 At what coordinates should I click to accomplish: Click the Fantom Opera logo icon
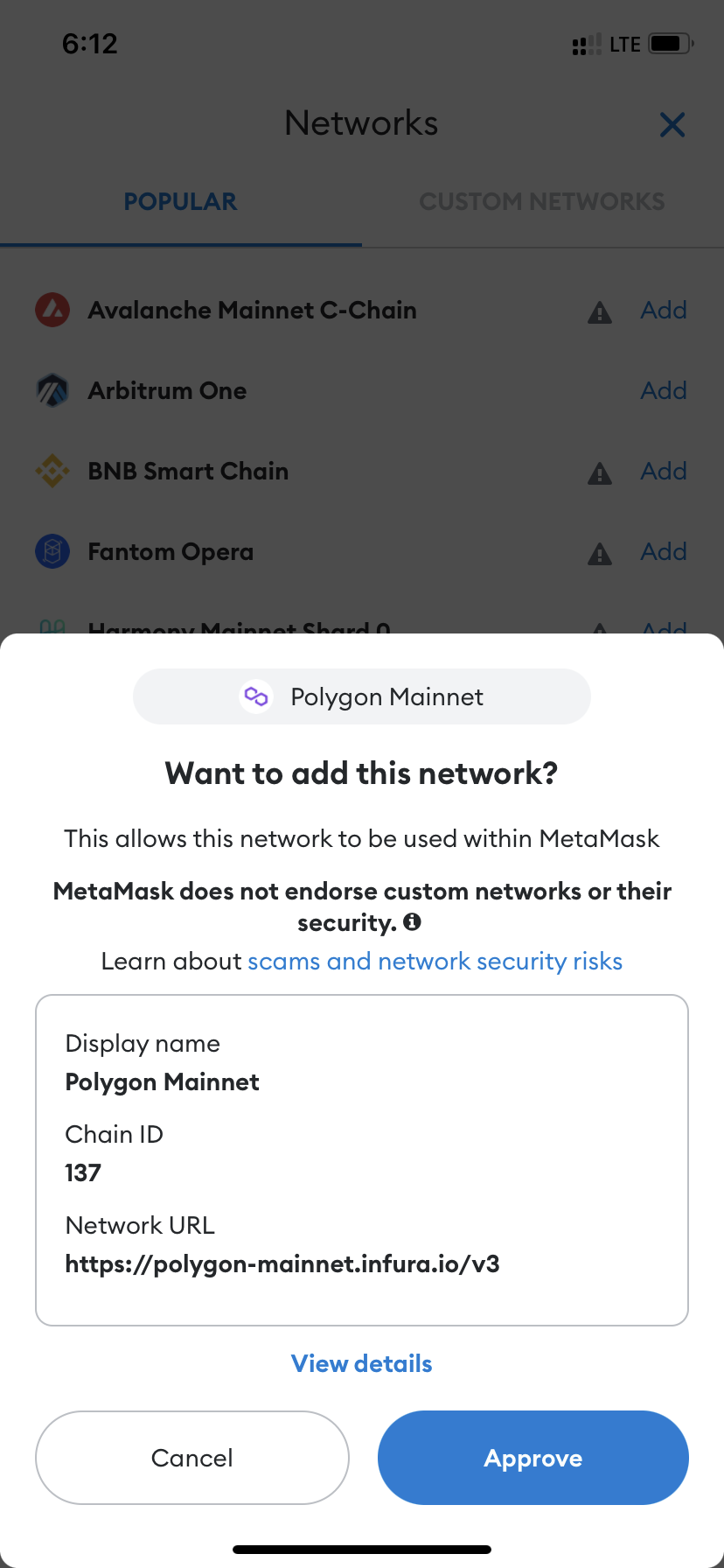coord(52,552)
